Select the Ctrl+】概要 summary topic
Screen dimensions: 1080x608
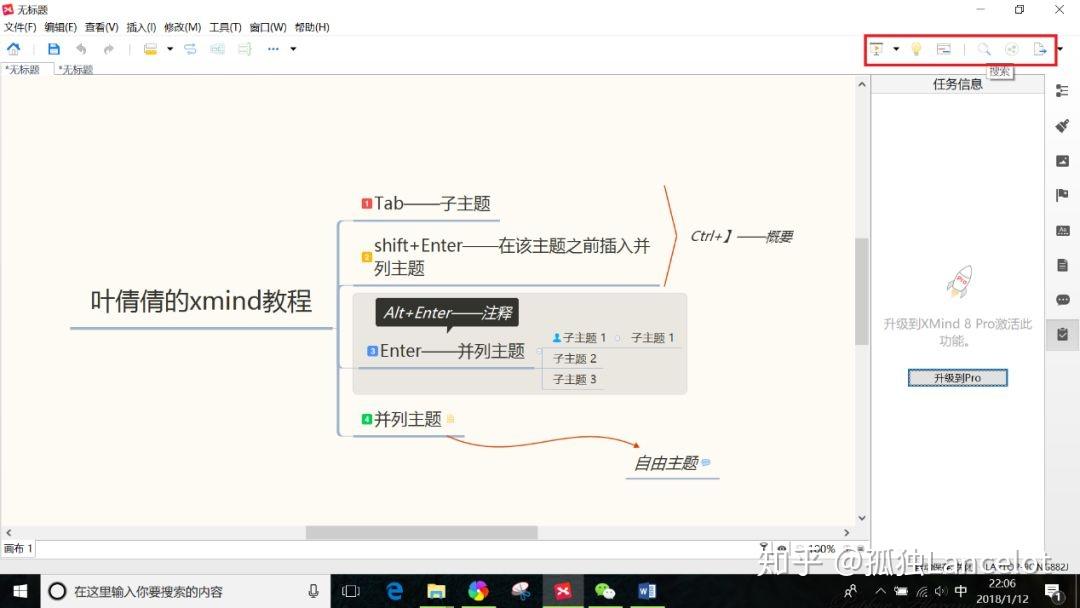tap(741, 237)
